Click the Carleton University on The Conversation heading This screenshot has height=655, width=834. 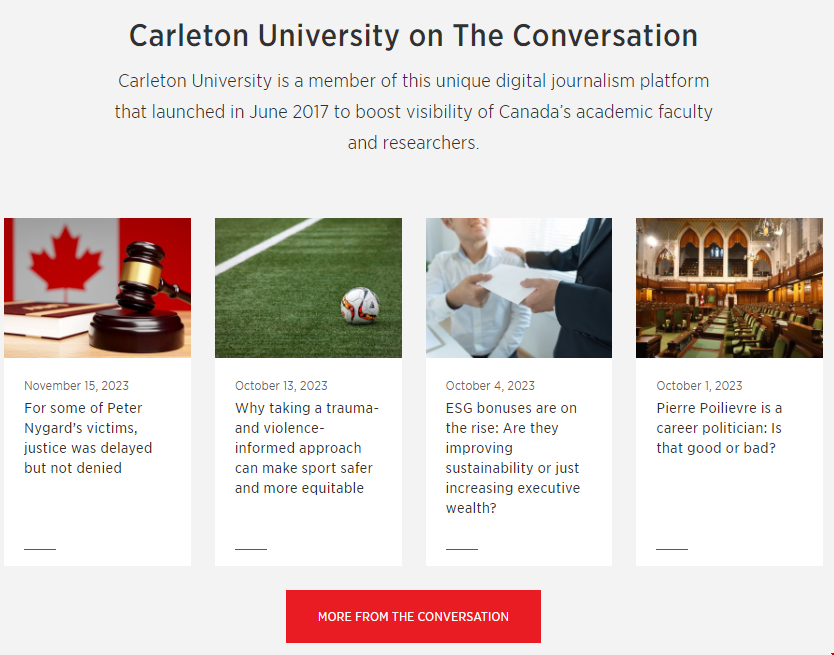(x=413, y=36)
